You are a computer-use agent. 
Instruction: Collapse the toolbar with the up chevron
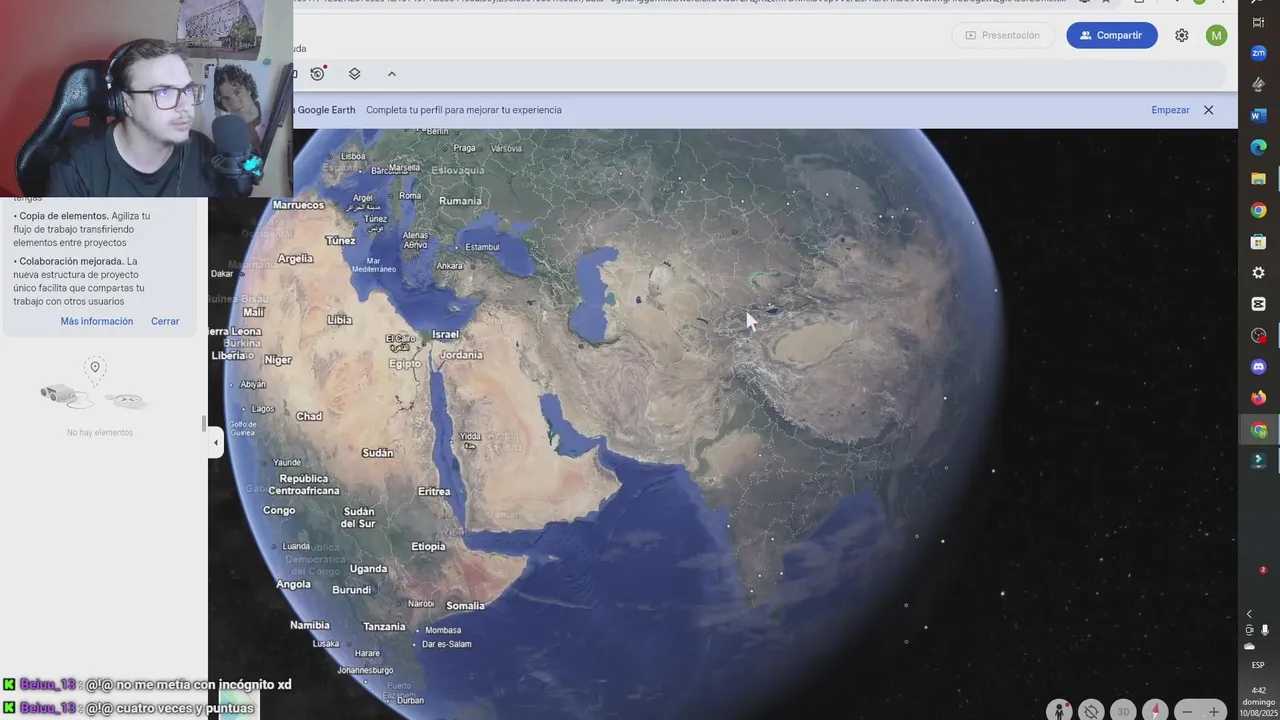[391, 73]
